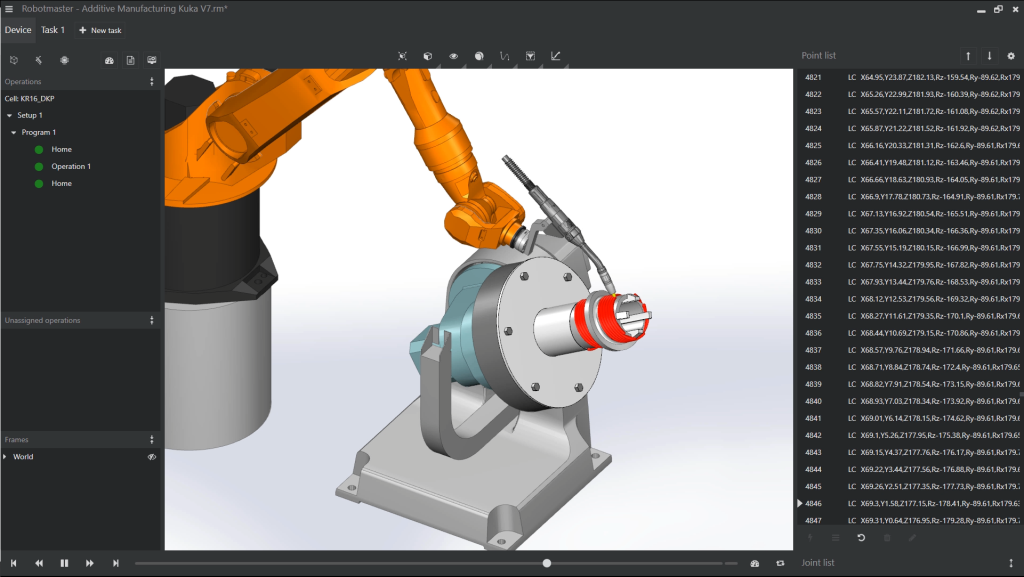Image resolution: width=1024 pixels, height=577 pixels.
Task: Click the speedometer icon above Operations panel
Action: pos(109,60)
